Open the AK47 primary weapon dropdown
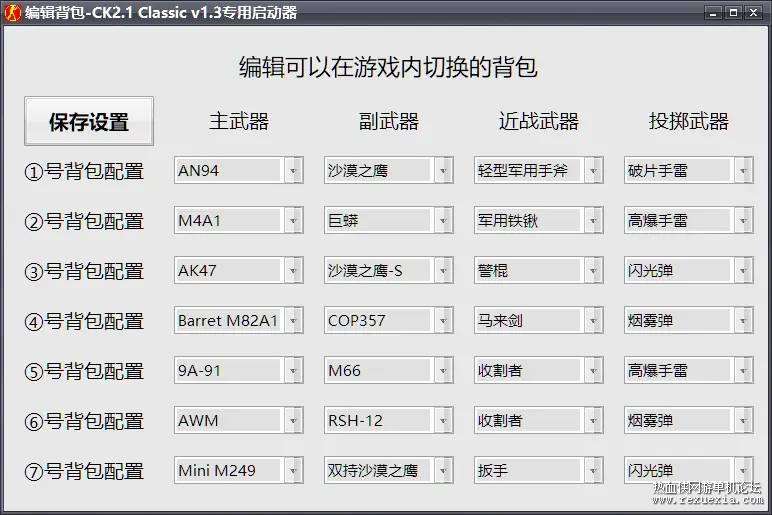Image resolution: width=772 pixels, height=515 pixels. [x=238, y=270]
